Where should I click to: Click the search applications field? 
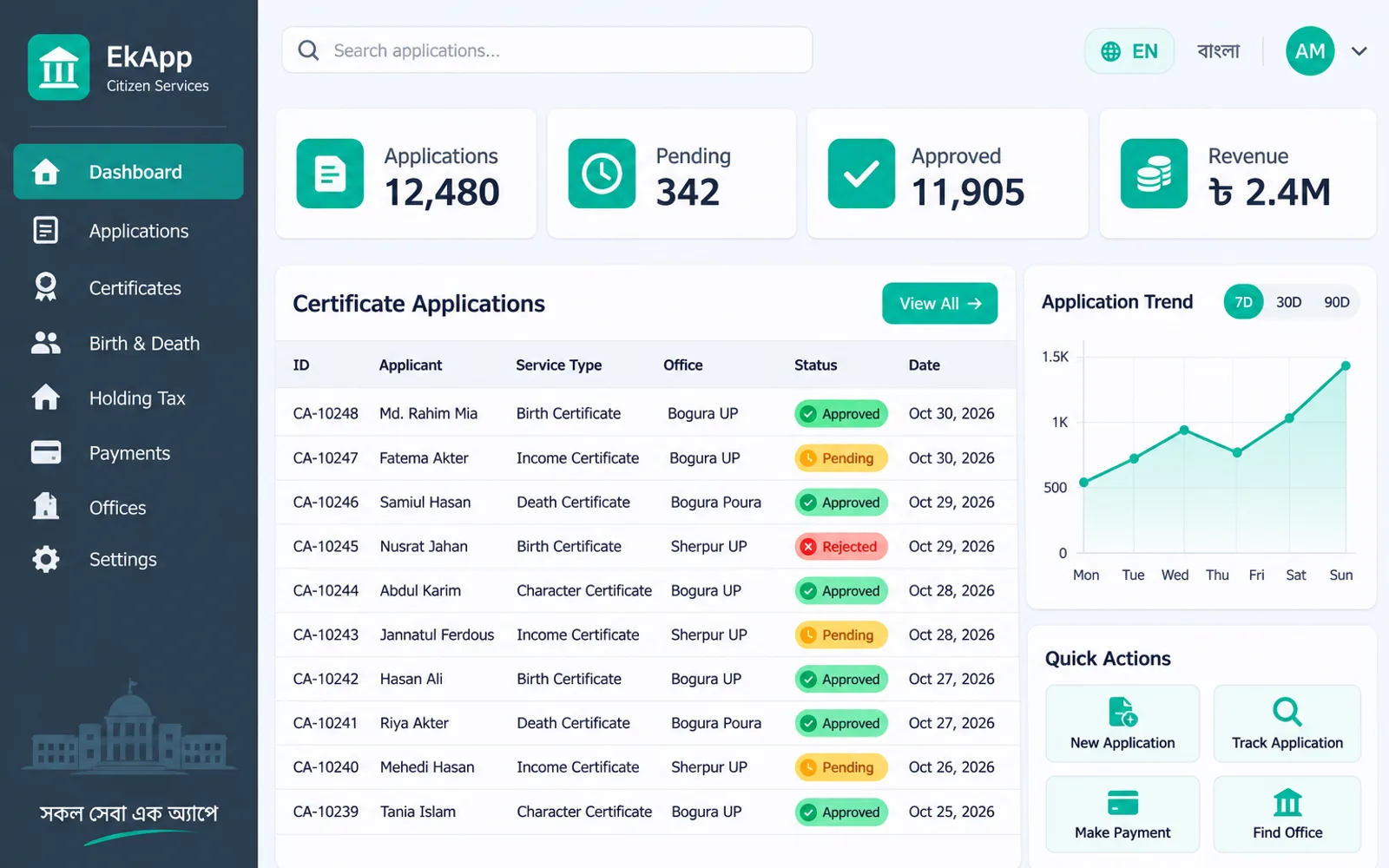point(547,50)
